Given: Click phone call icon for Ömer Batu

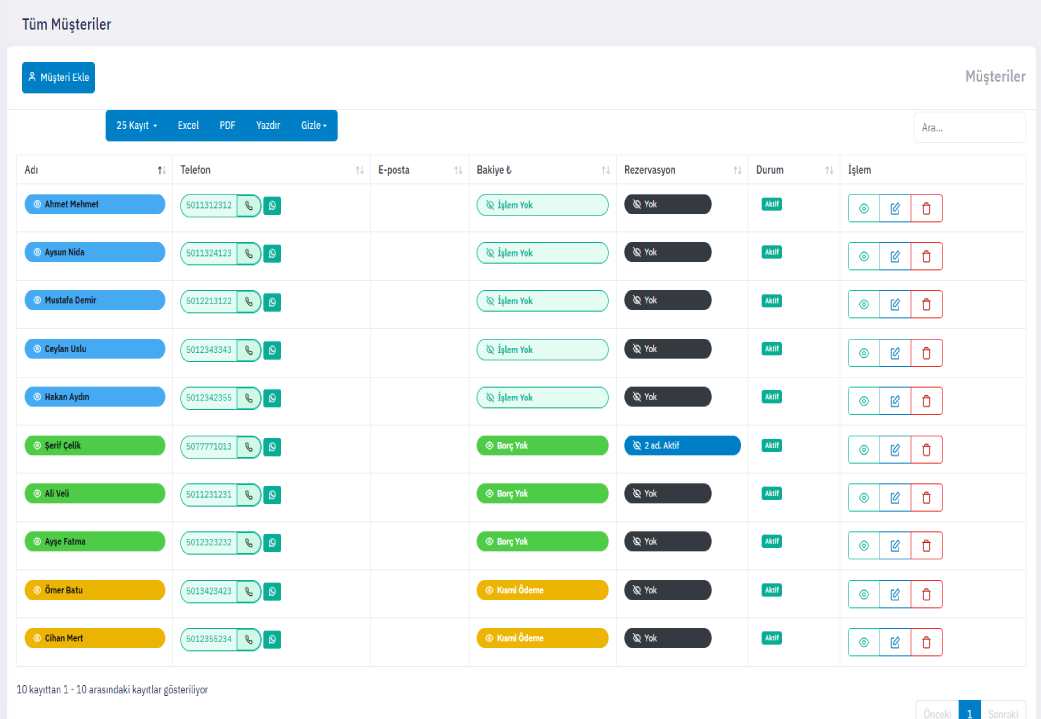Looking at the screenshot, I should click(x=248, y=591).
